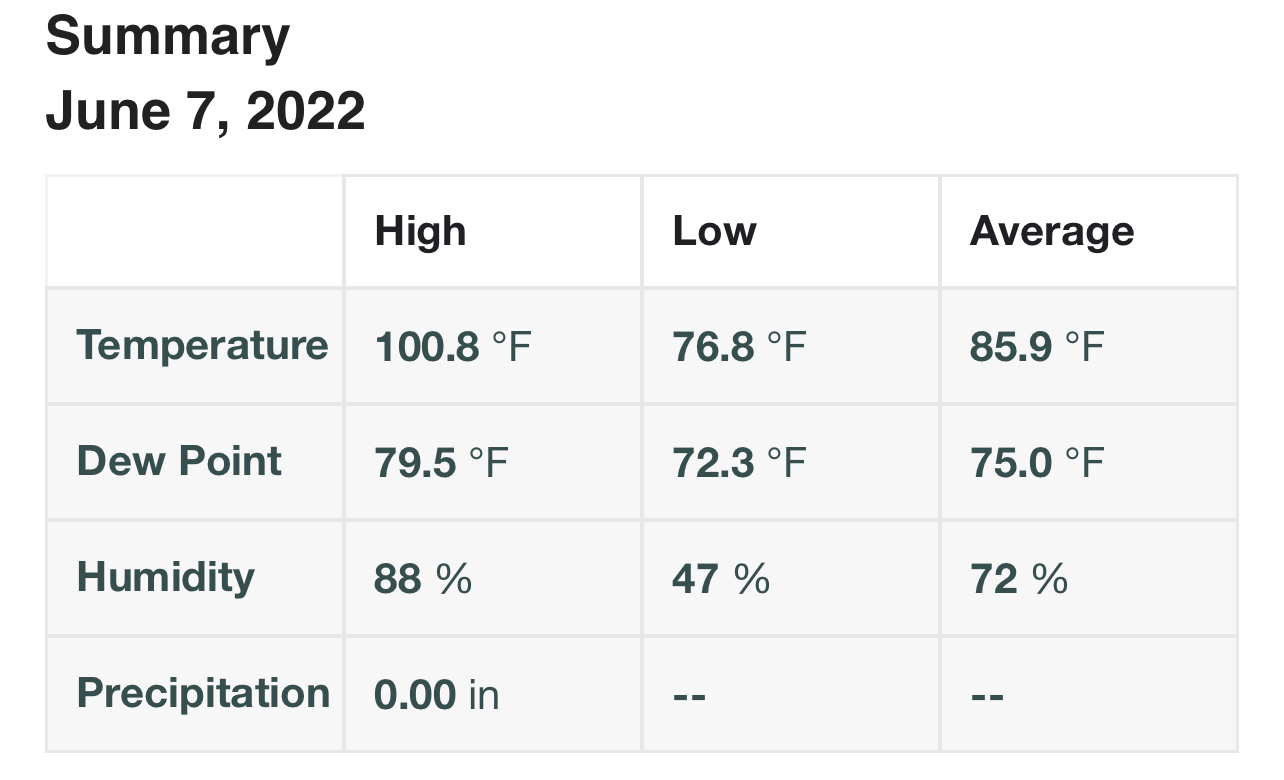Select the June 7, 2022 date text
Image resolution: width=1284 pixels, height=780 pixels.
pyautogui.click(x=205, y=110)
